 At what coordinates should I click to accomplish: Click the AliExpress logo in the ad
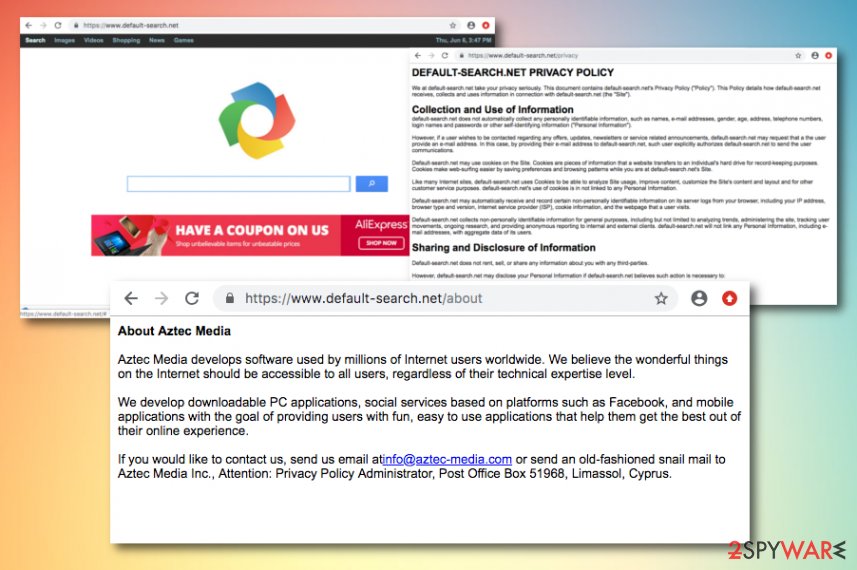[x=381, y=225]
